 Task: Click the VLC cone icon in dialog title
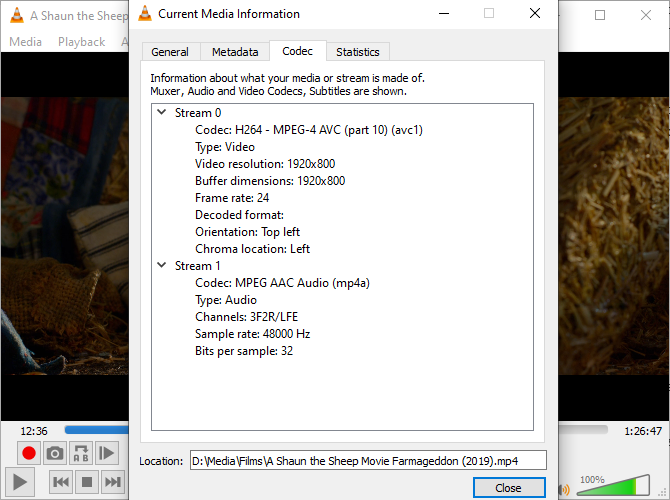click(145, 14)
